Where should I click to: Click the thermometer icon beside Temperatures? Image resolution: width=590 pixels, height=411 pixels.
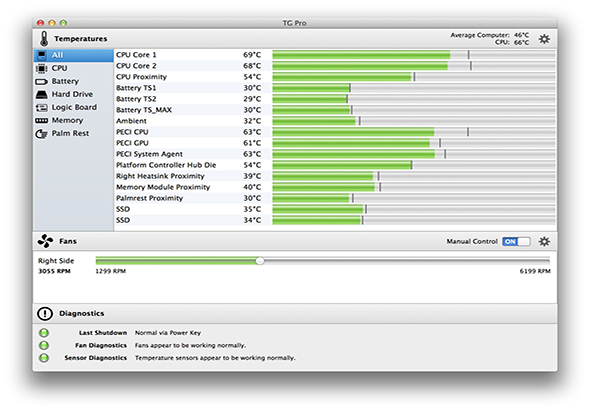point(44,39)
